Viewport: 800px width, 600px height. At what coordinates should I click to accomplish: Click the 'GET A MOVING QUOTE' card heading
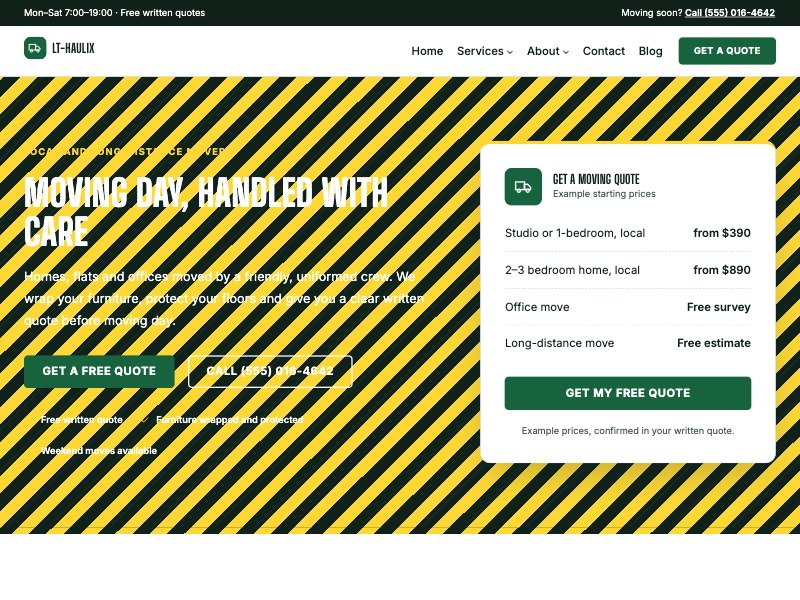(596, 179)
